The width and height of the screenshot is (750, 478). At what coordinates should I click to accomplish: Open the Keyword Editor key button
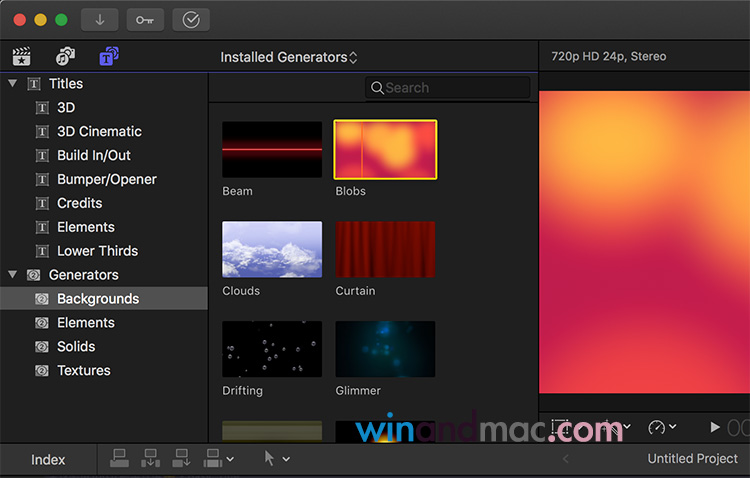click(145, 19)
